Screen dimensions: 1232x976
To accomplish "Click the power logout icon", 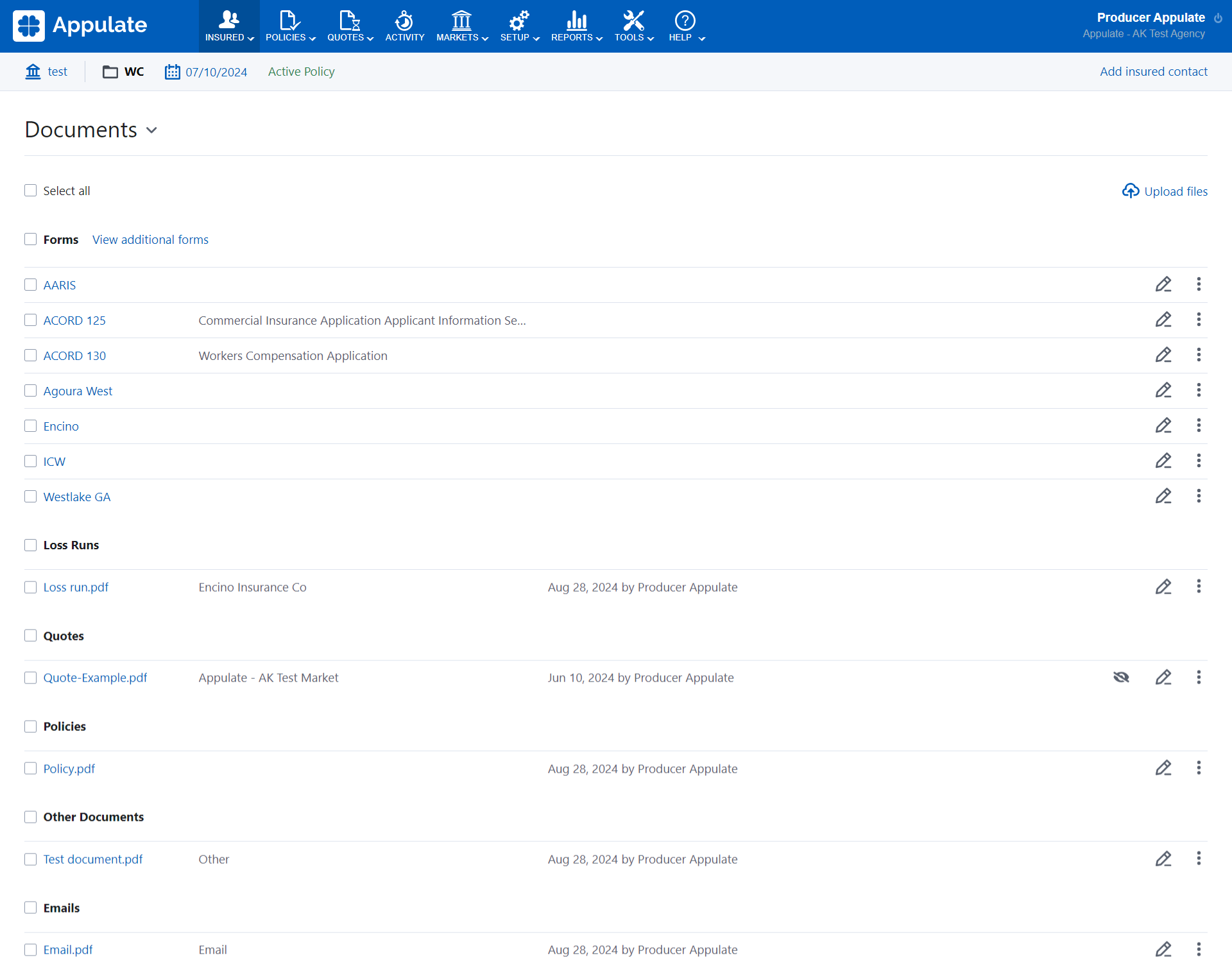I will (1218, 18).
